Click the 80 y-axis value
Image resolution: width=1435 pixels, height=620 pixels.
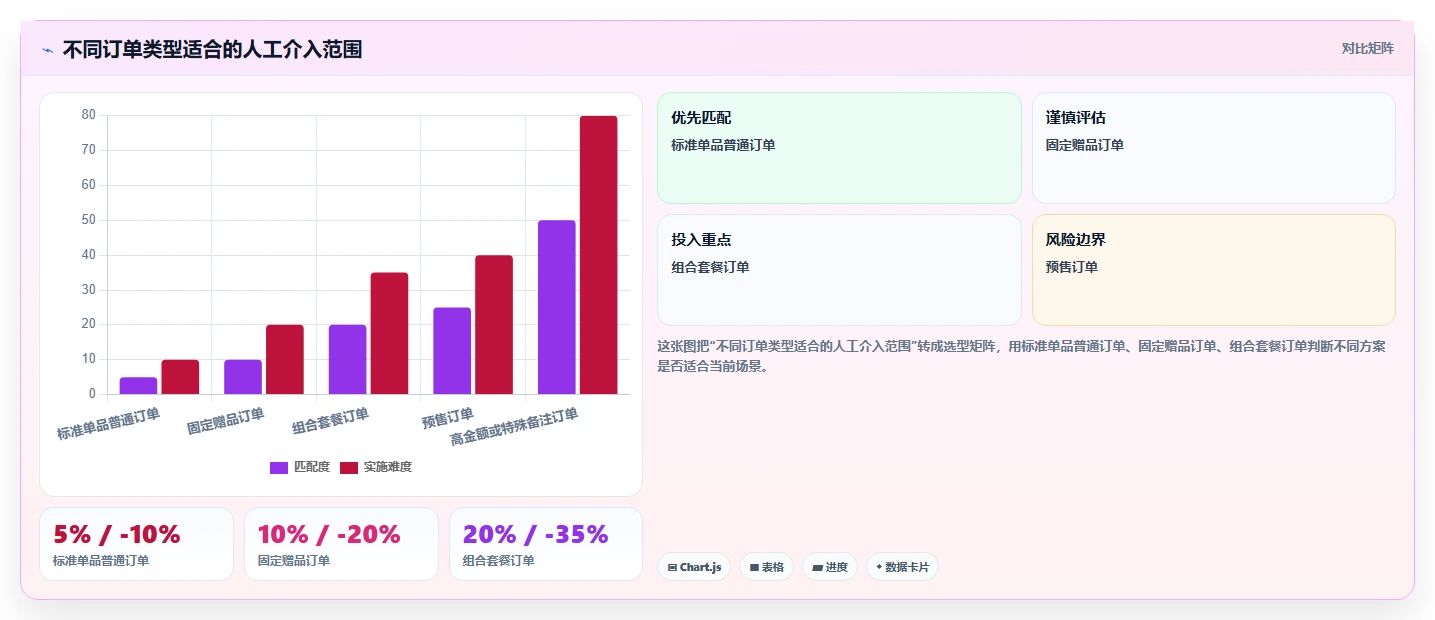88,115
